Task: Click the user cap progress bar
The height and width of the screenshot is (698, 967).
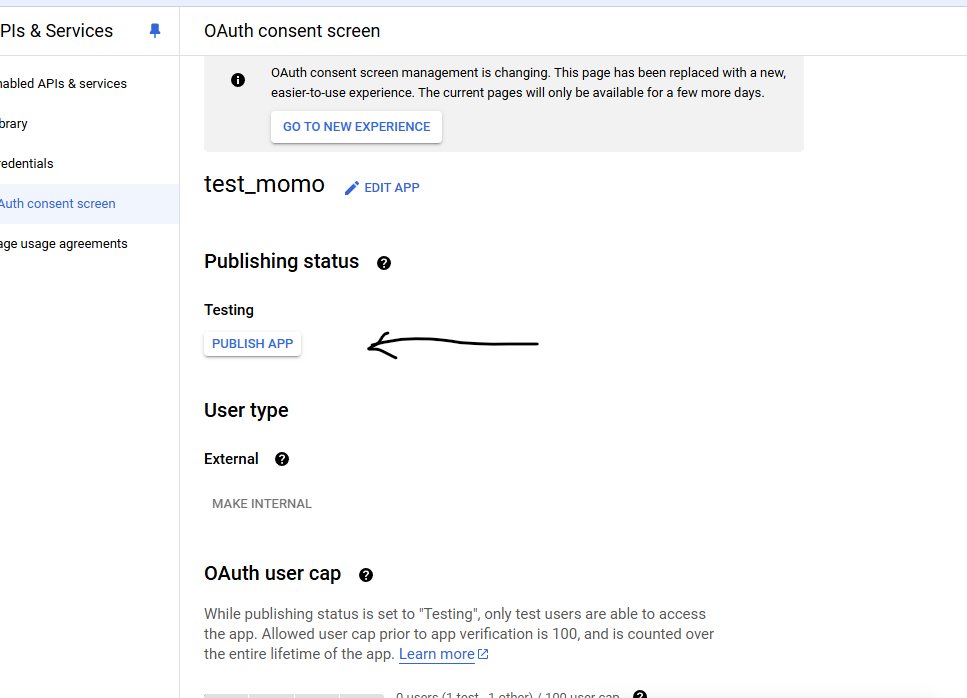Action: point(294,695)
